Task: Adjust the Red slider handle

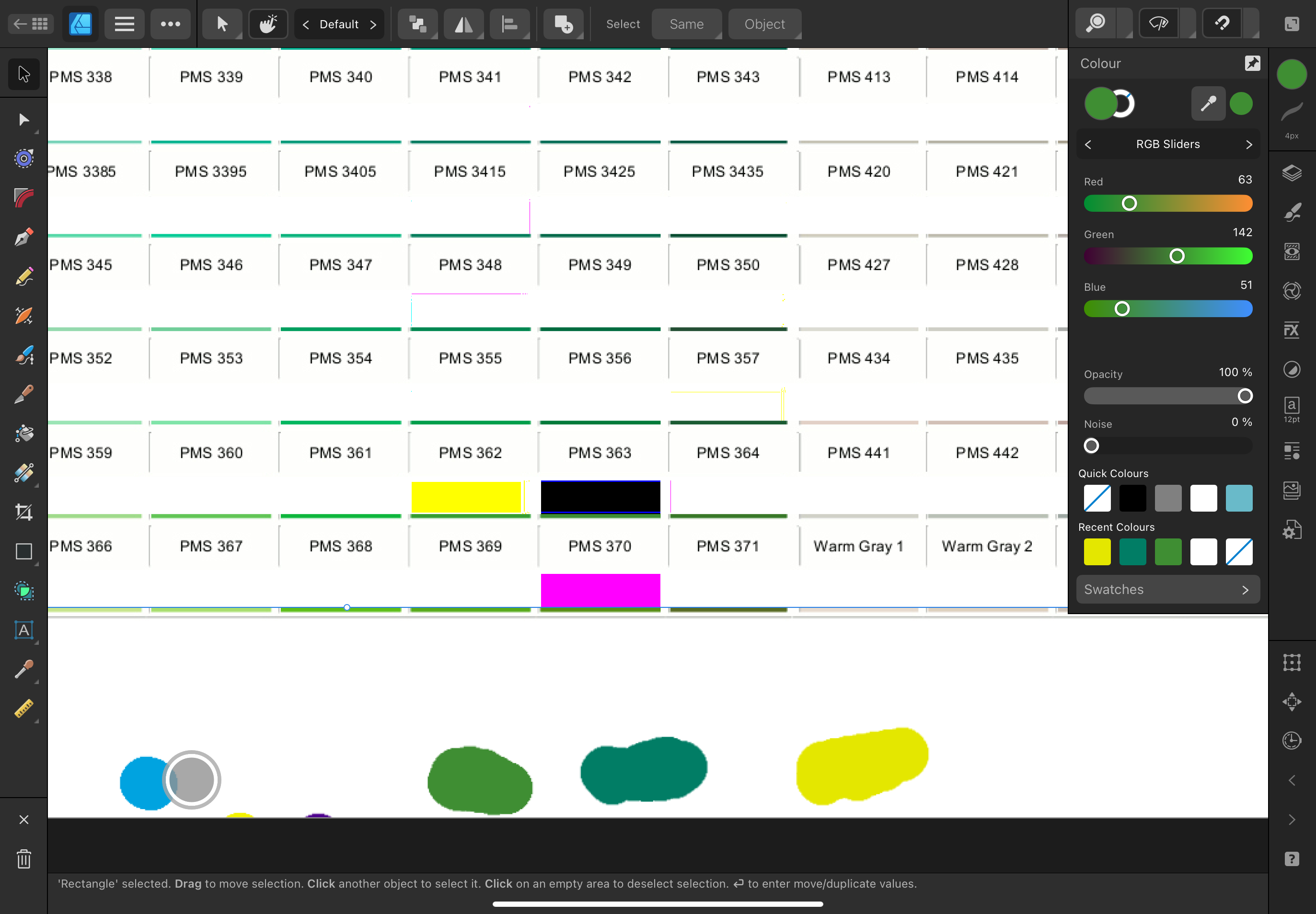Action: point(1129,203)
